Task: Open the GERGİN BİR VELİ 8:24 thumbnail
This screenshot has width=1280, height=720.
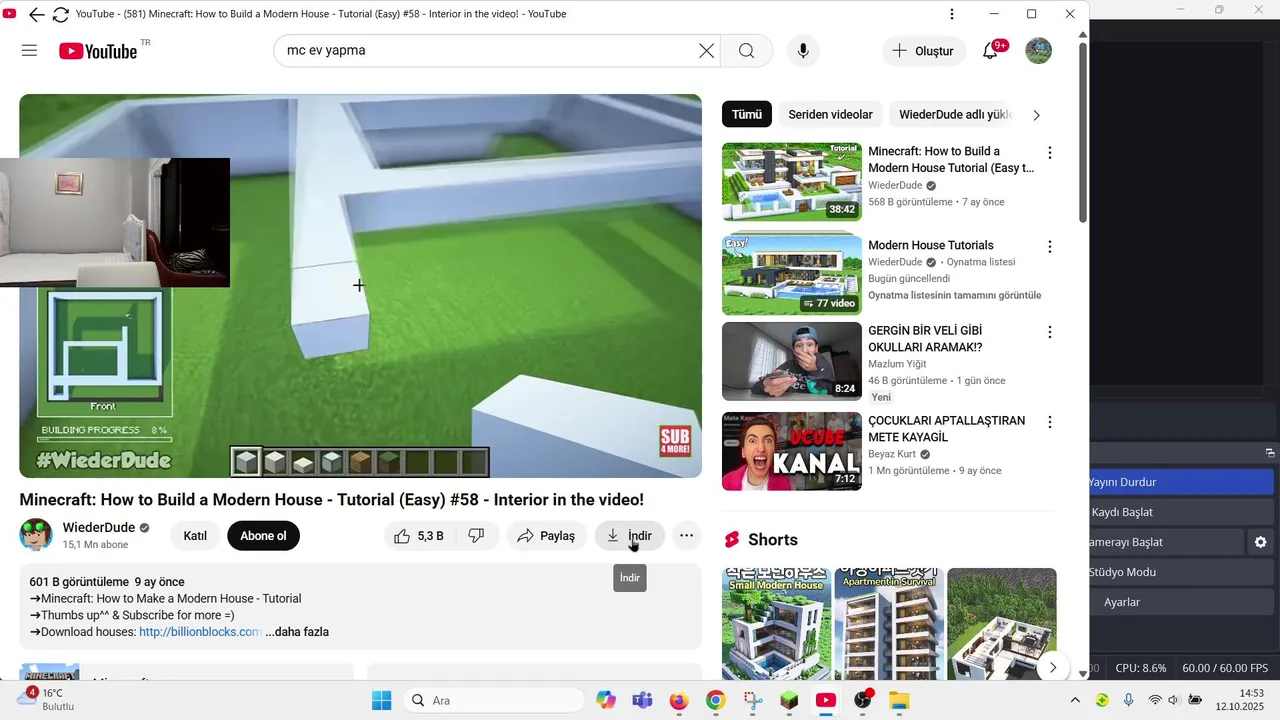Action: pos(791,361)
